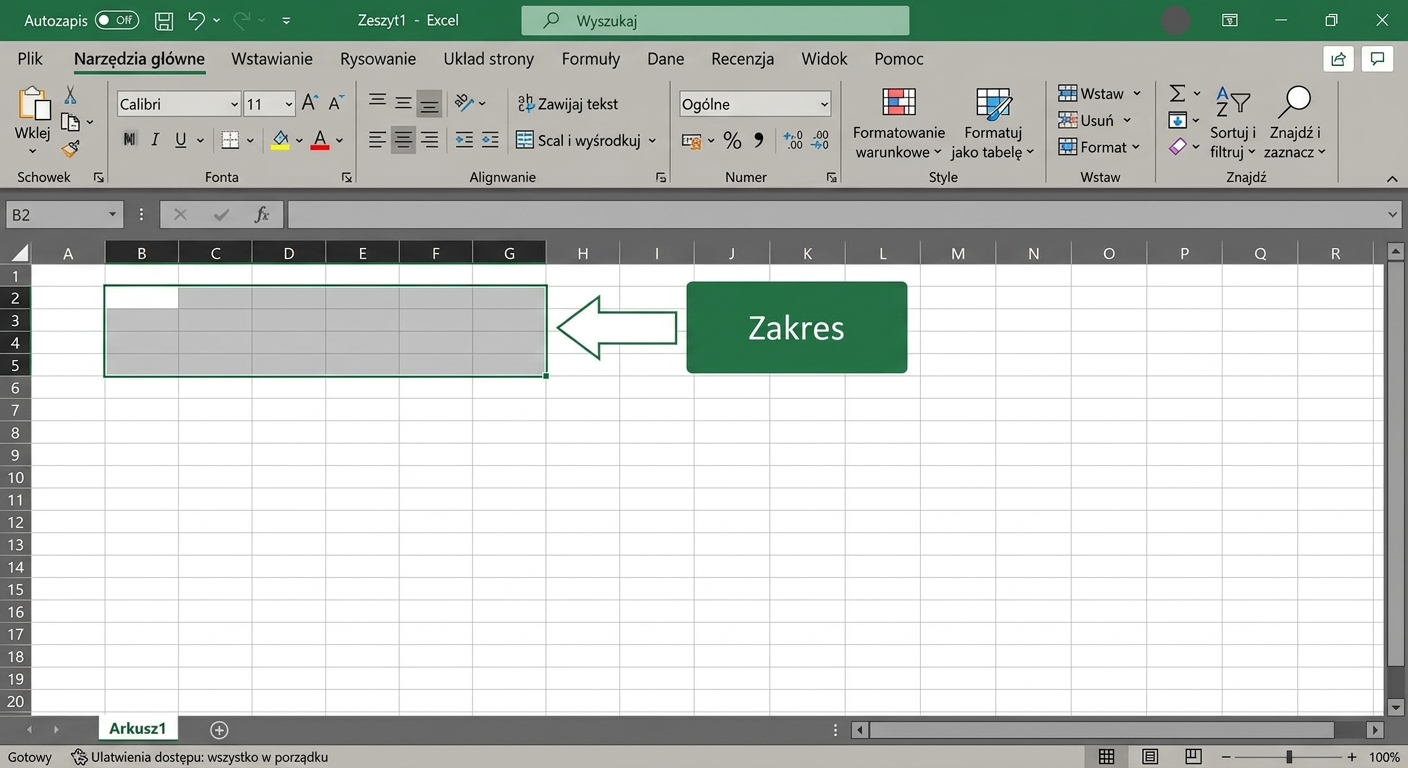Click the Wklej paste icon

coord(33,105)
